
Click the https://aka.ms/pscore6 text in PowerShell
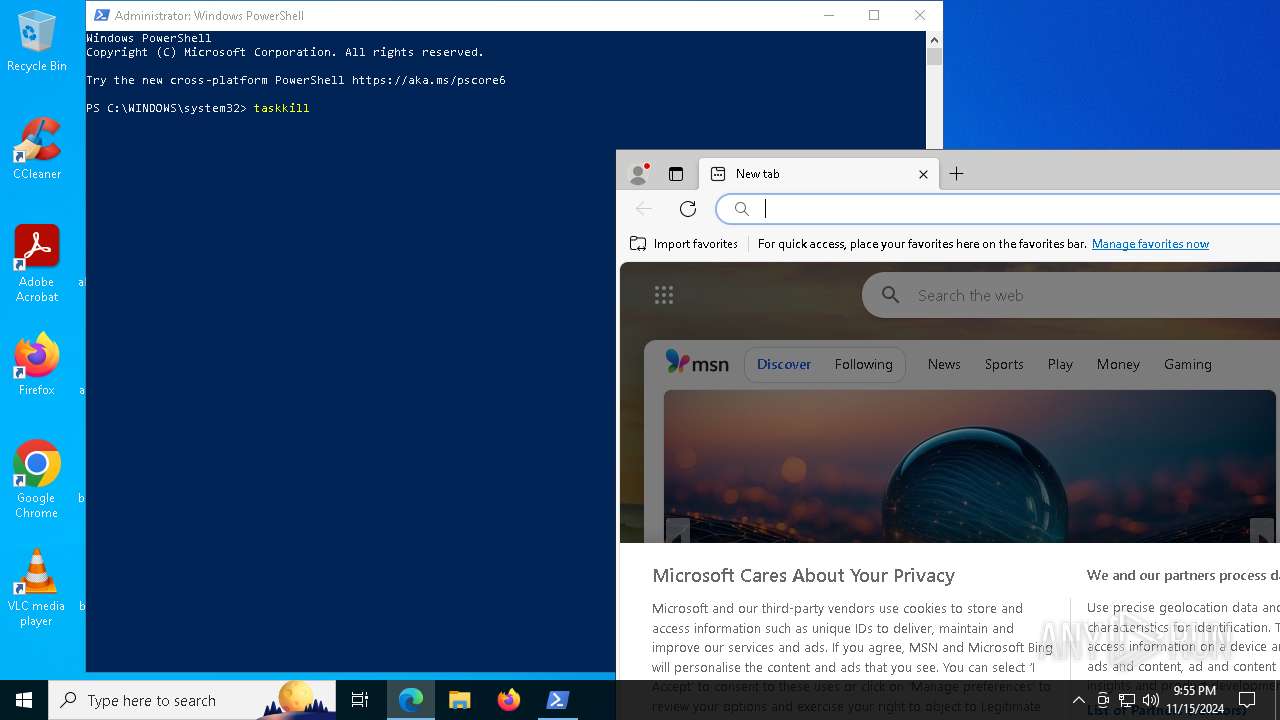pyautogui.click(x=428, y=80)
